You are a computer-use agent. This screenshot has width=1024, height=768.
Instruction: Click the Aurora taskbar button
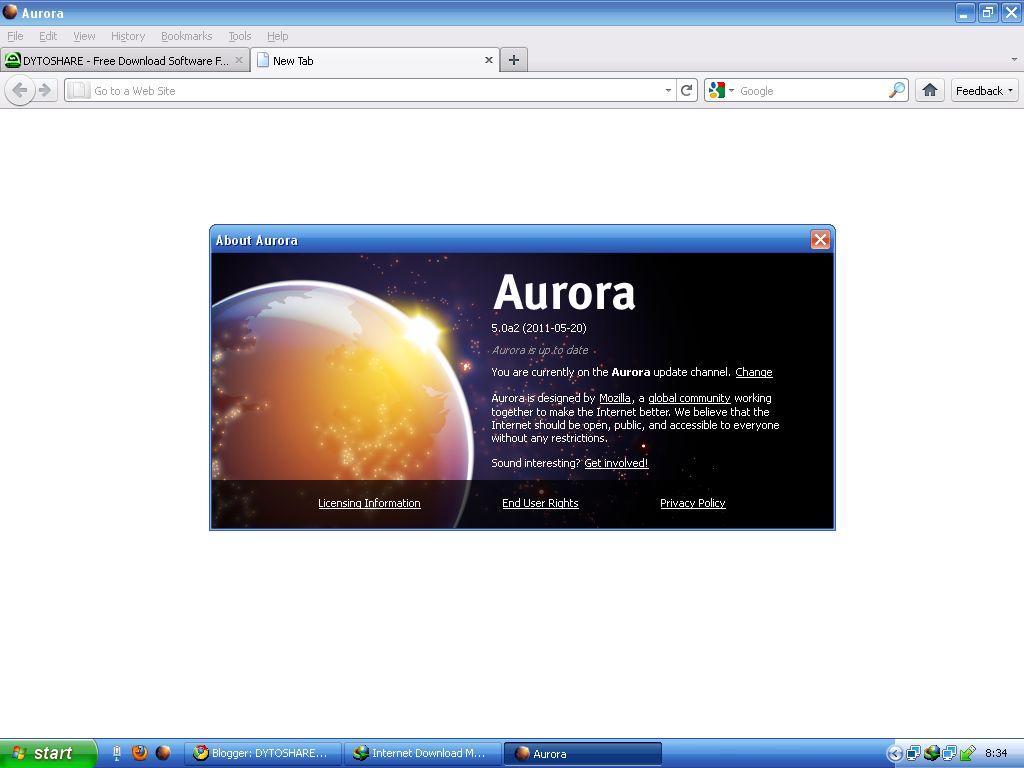pos(583,753)
